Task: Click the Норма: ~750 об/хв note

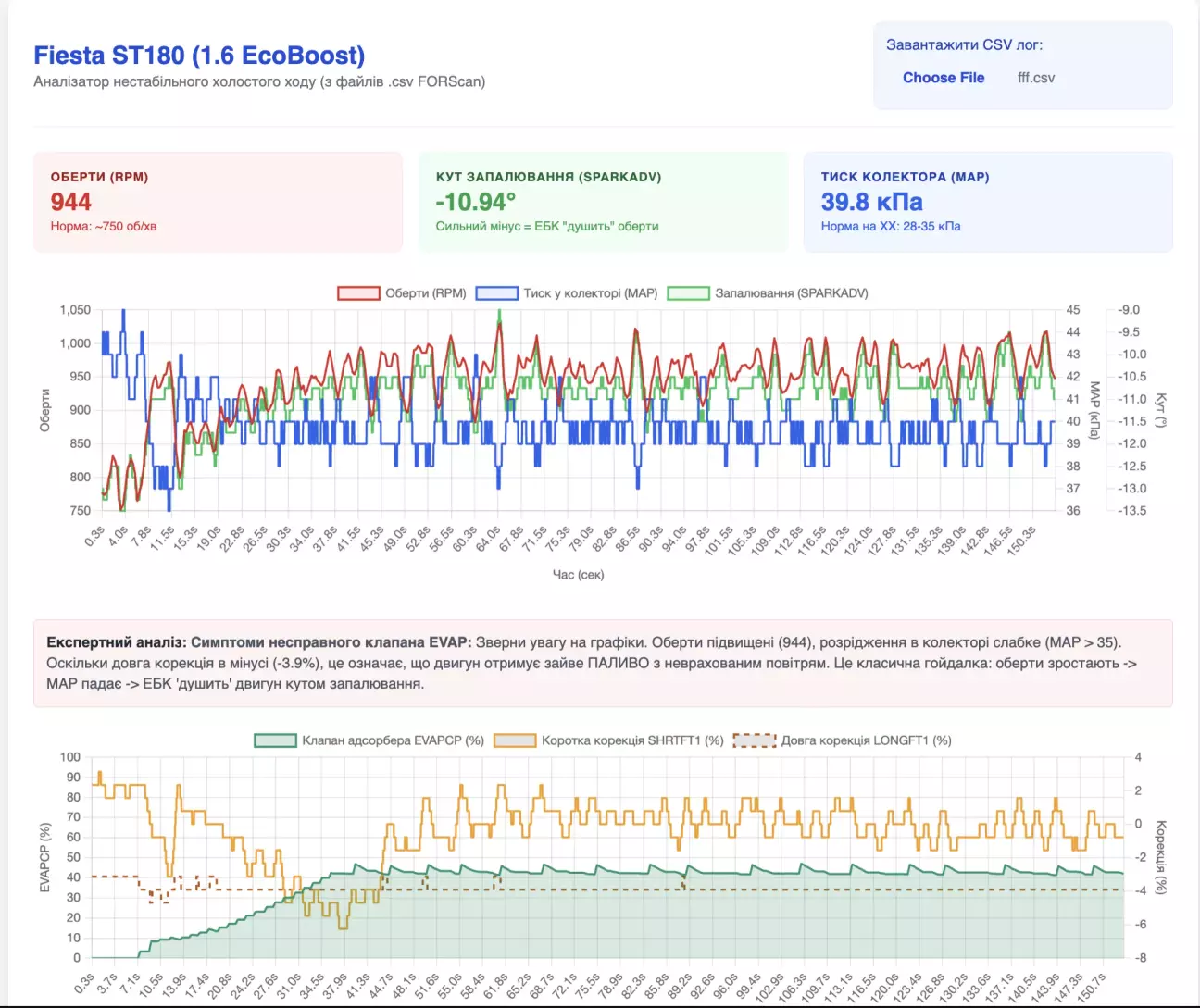Action: pyautogui.click(x=104, y=226)
